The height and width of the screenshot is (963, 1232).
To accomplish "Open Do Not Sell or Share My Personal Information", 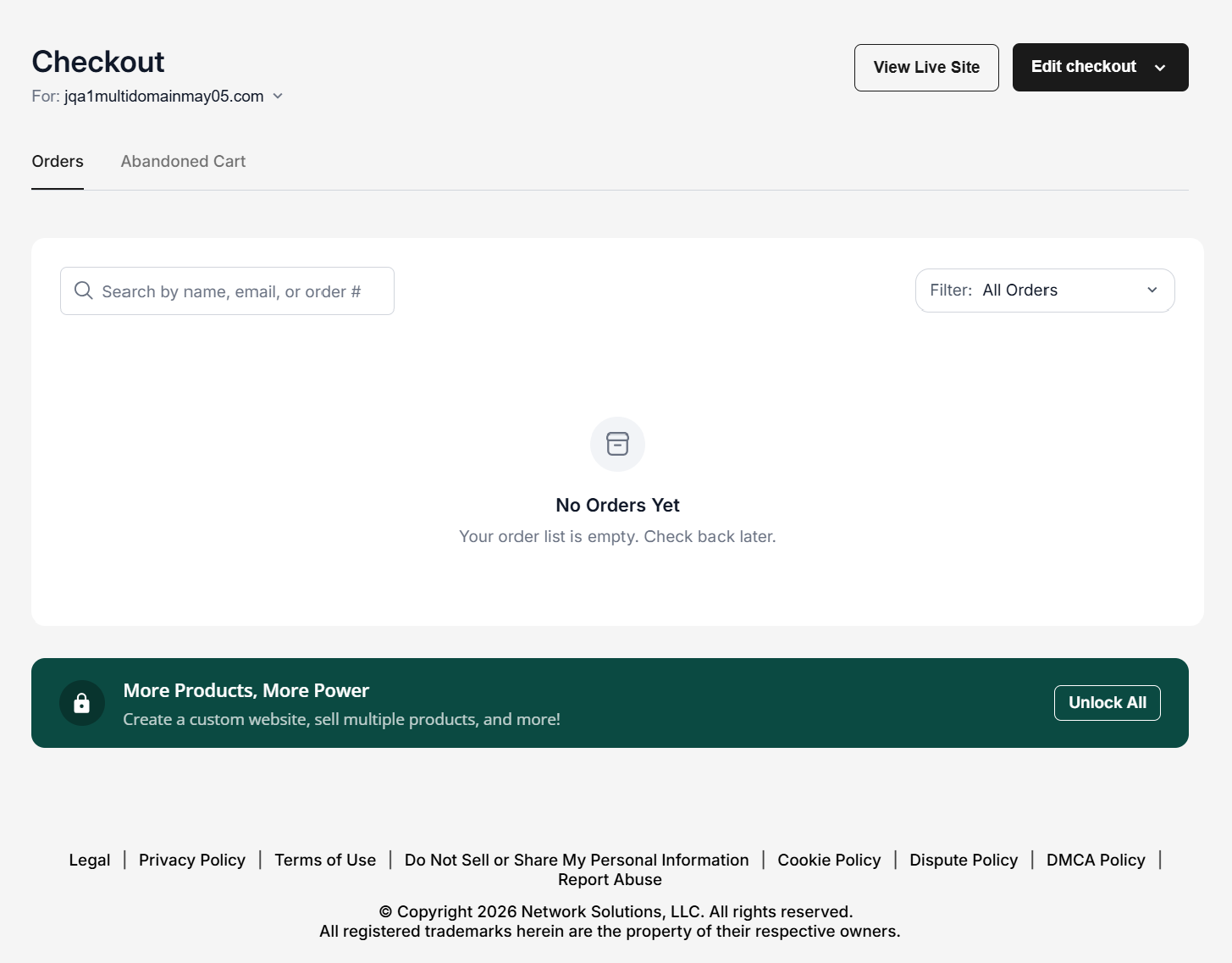I will 577,861.
